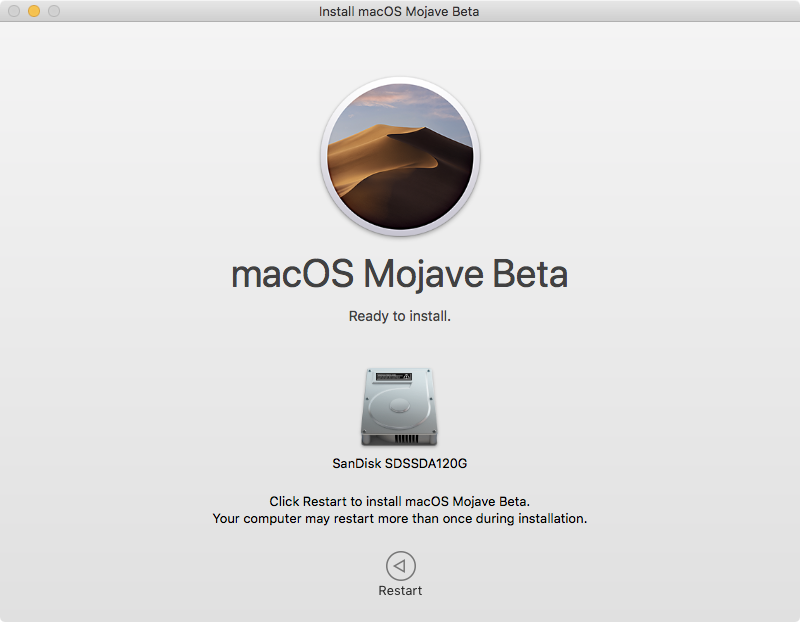Click the disabled close button in title bar

point(14,11)
